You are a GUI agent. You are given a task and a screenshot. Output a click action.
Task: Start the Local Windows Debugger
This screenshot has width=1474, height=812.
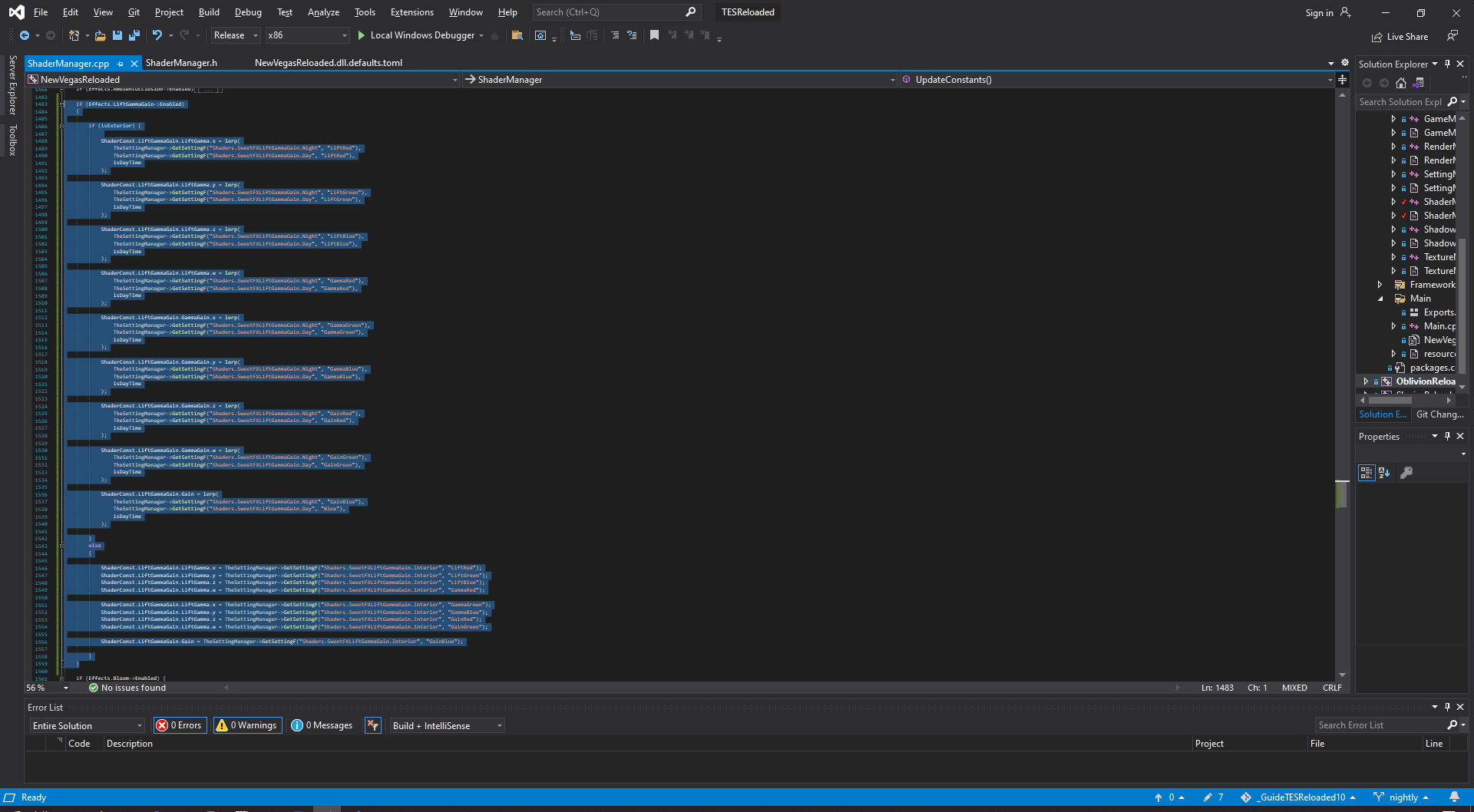pyautogui.click(x=415, y=35)
